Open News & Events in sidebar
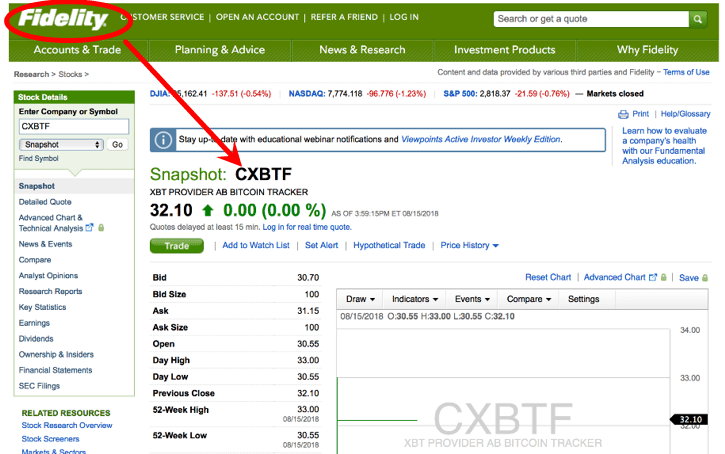 point(45,244)
